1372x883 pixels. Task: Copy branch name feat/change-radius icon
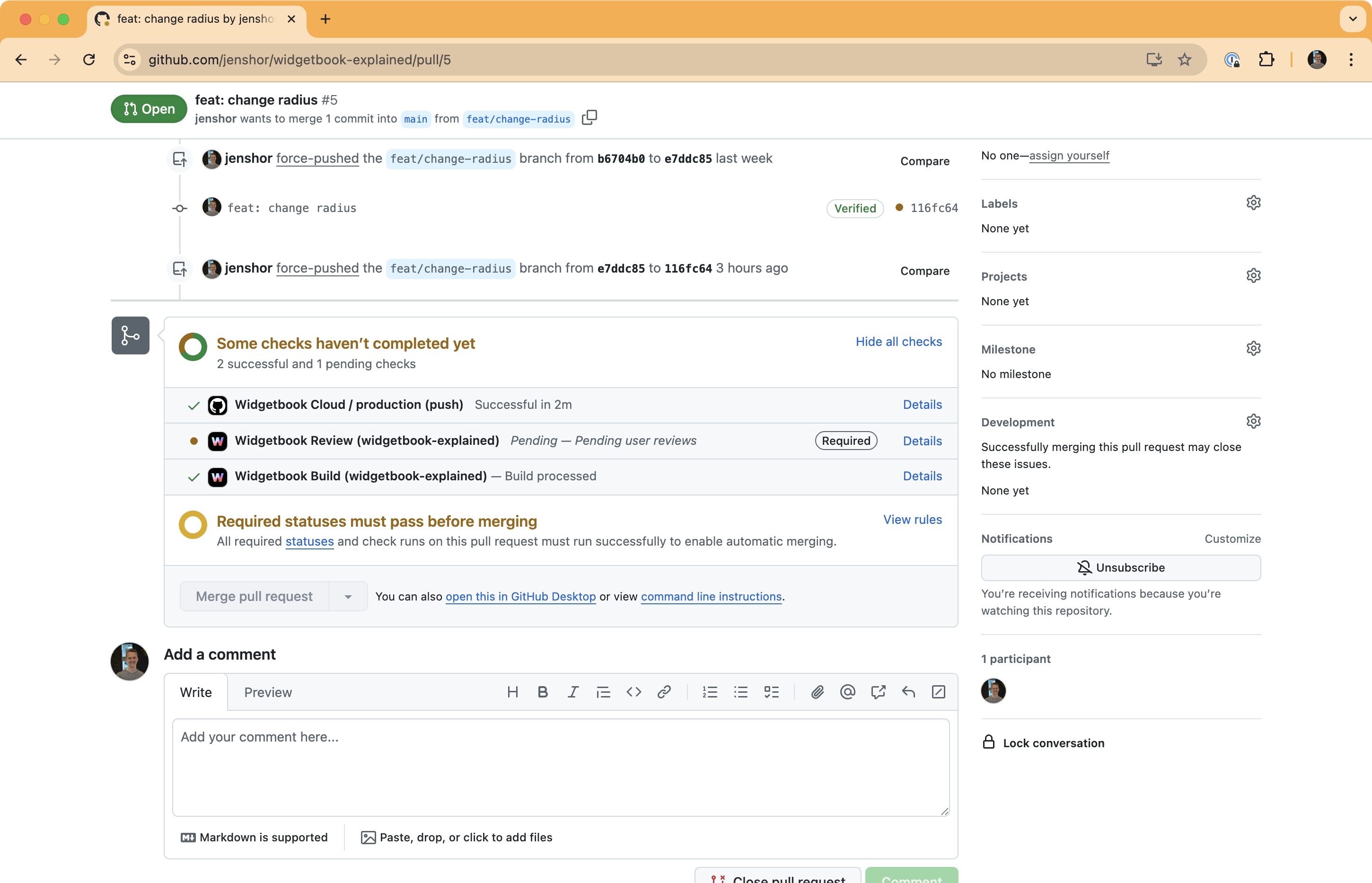[x=589, y=117]
